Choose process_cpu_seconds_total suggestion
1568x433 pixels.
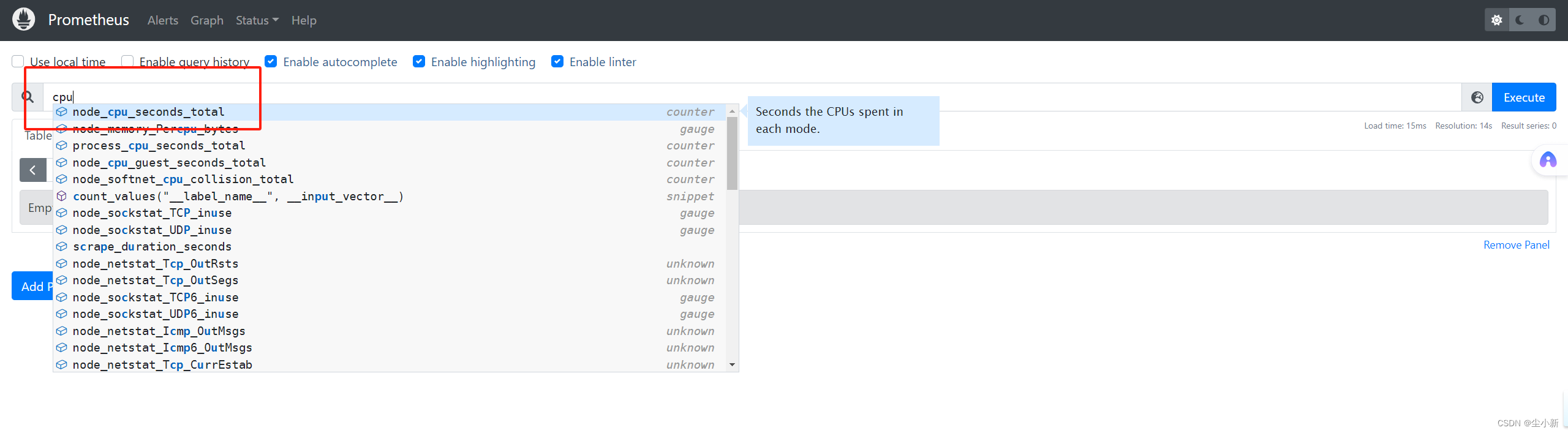(x=390, y=146)
